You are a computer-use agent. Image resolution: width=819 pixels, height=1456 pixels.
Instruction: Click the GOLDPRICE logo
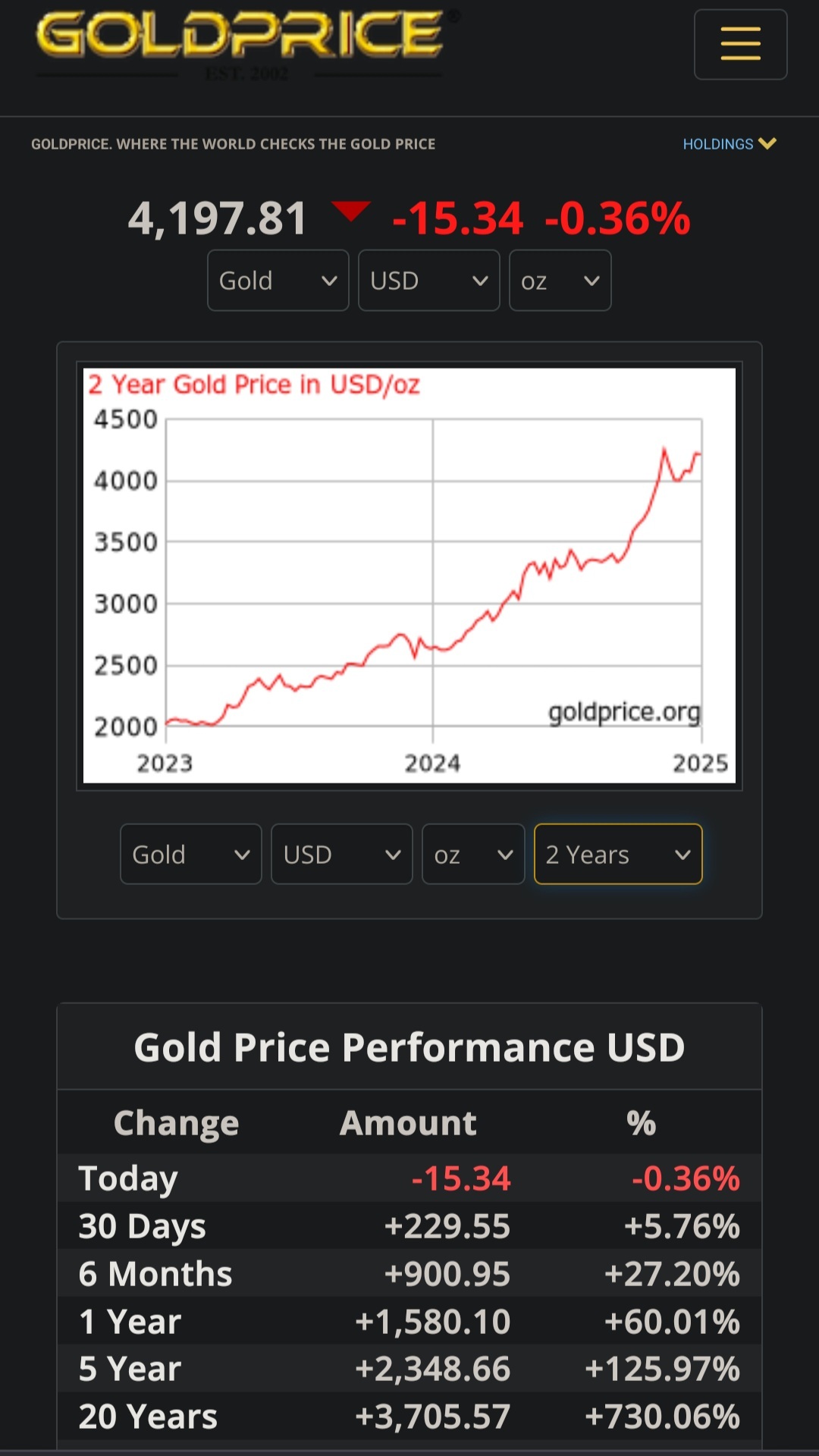click(241, 36)
